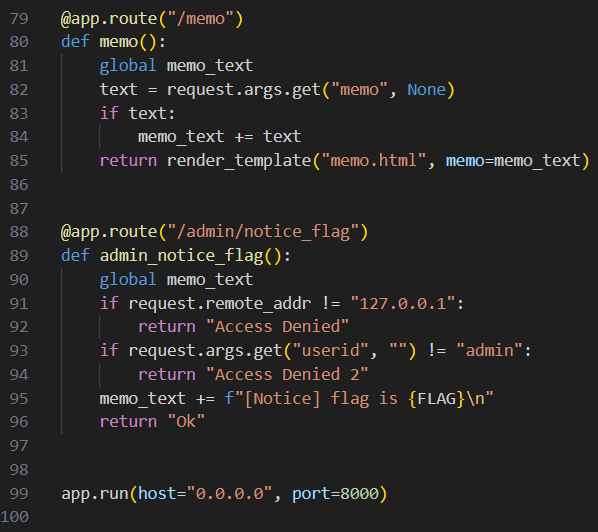Click request.remote_addr on line 91

pyautogui.click(x=220, y=304)
